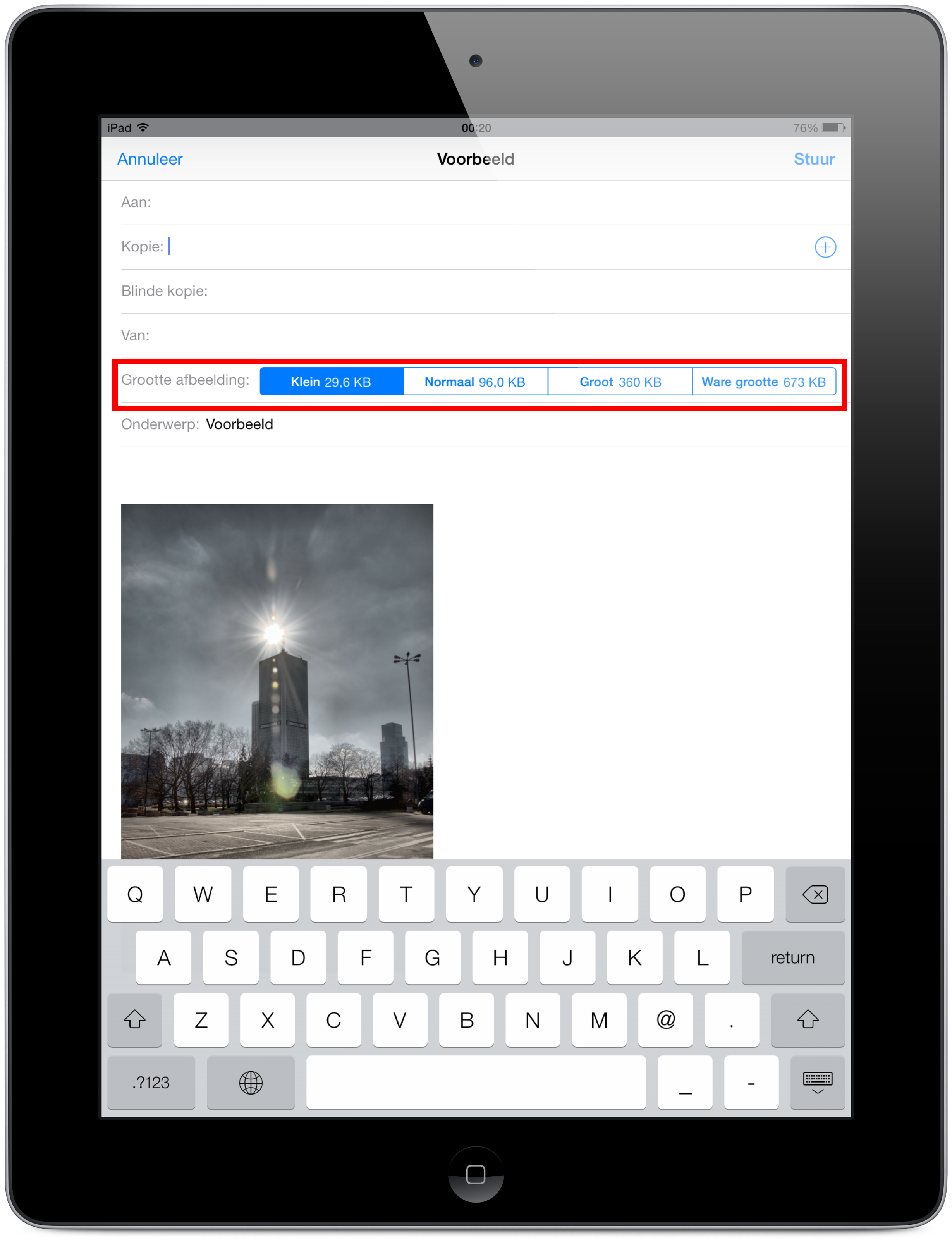The width and height of the screenshot is (952, 1246).
Task: Tap the E key
Action: point(271,894)
